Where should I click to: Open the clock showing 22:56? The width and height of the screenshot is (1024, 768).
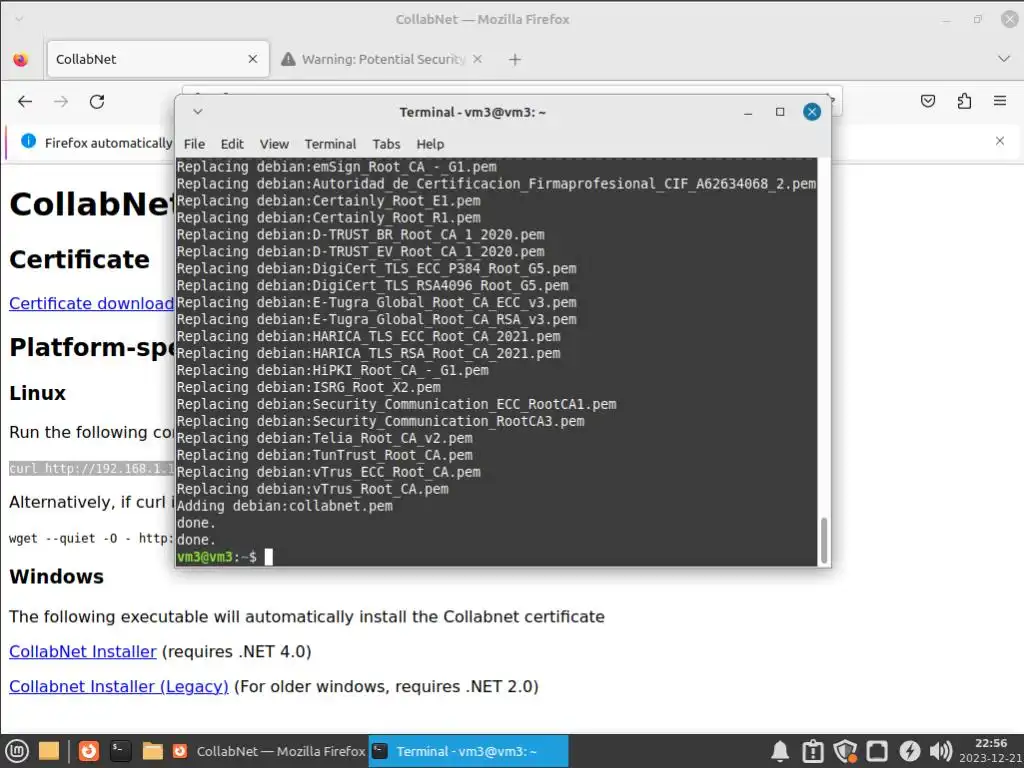[991, 751]
